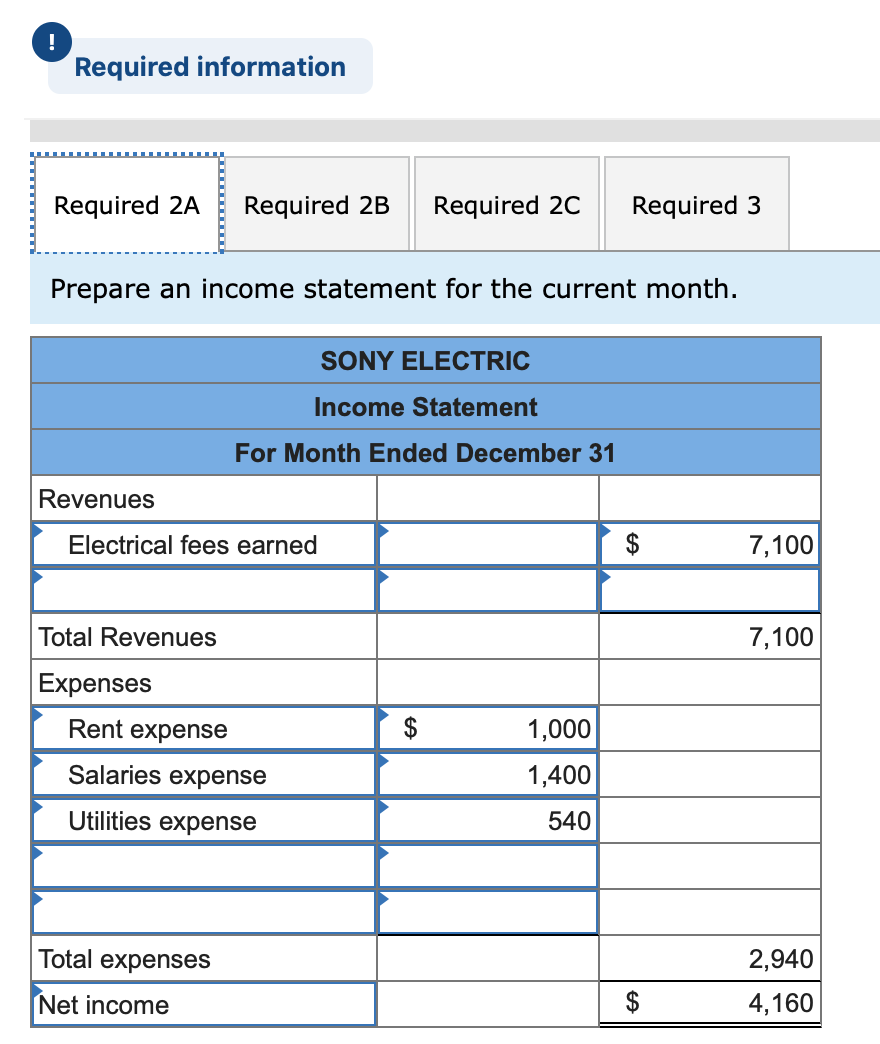Click the Required 2A tab
The image size is (880, 1044).
[127, 204]
